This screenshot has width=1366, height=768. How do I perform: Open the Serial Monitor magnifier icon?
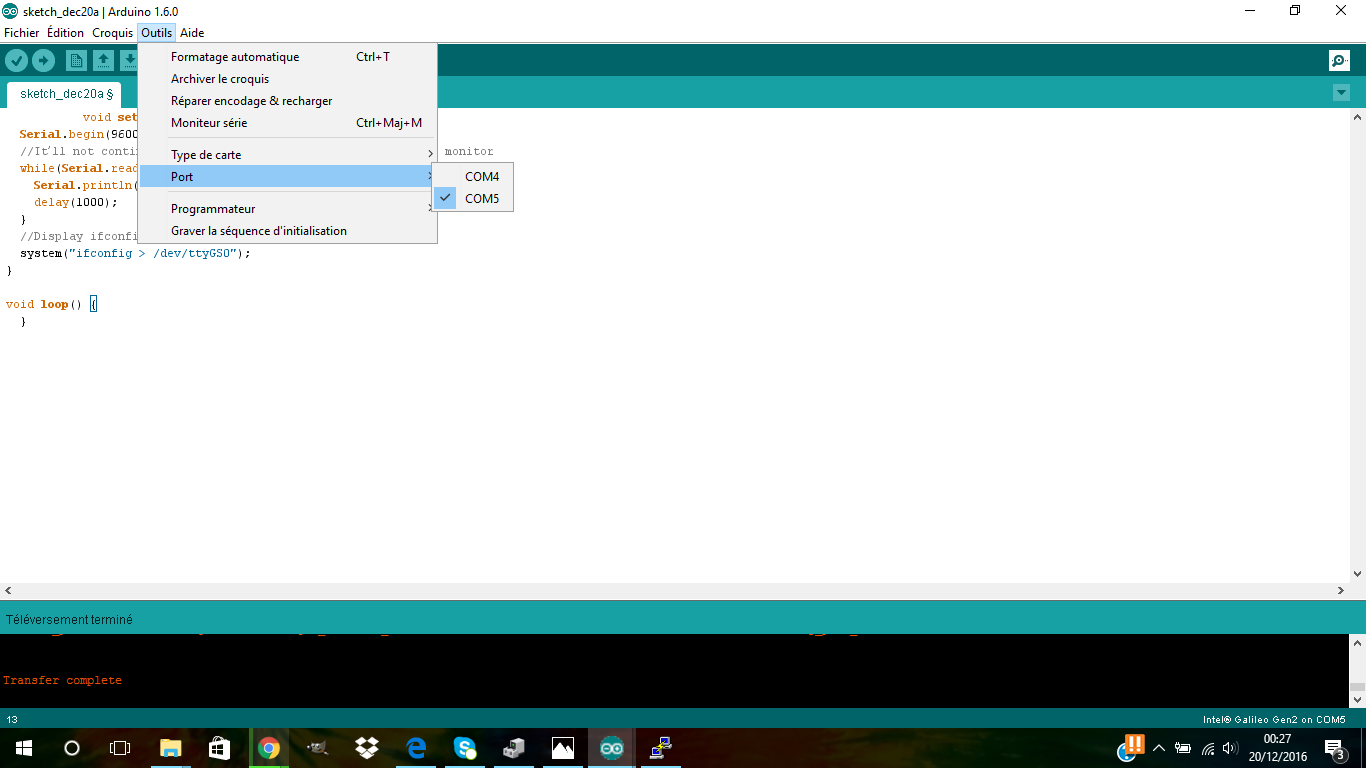point(1339,61)
